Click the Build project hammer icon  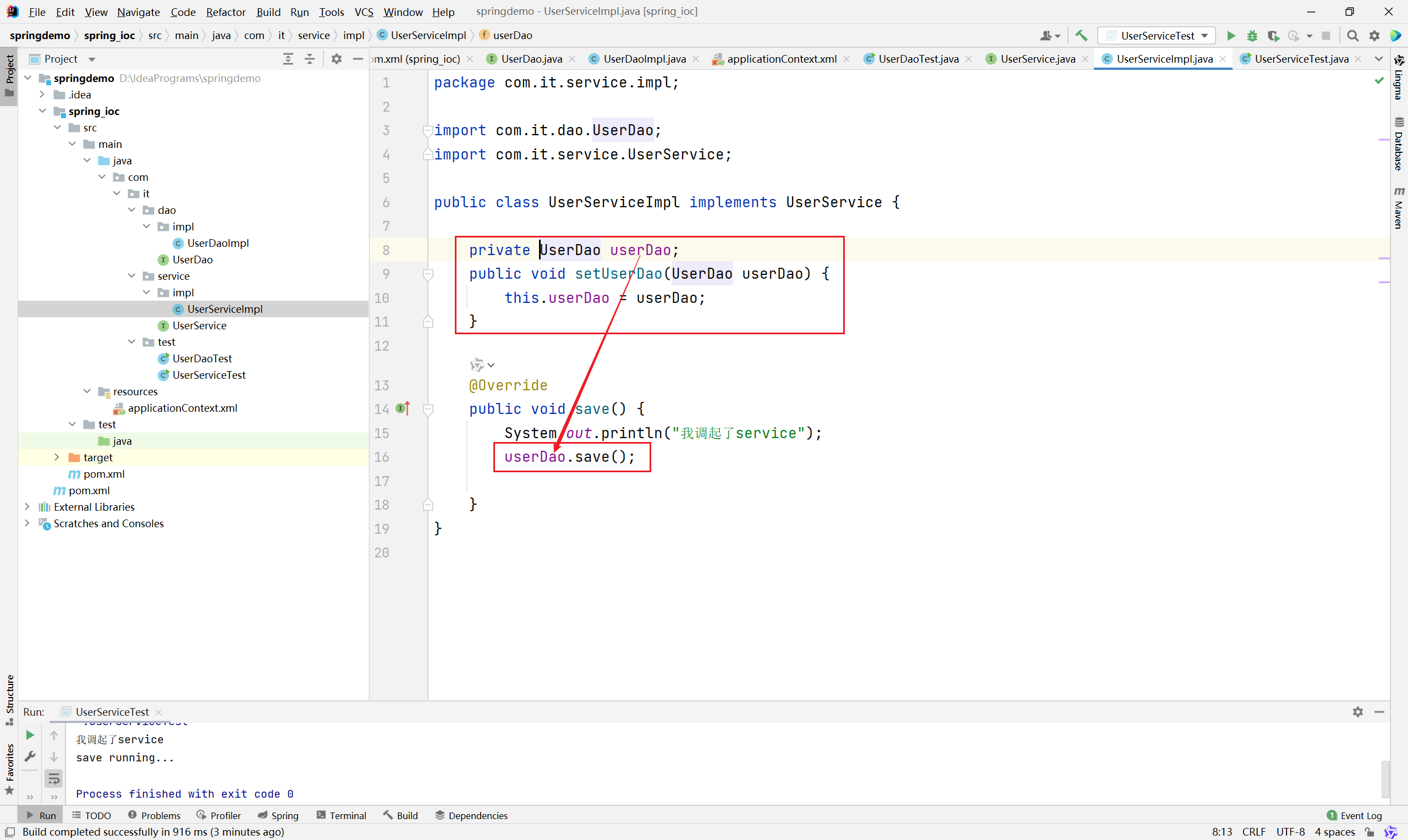[x=1081, y=36]
